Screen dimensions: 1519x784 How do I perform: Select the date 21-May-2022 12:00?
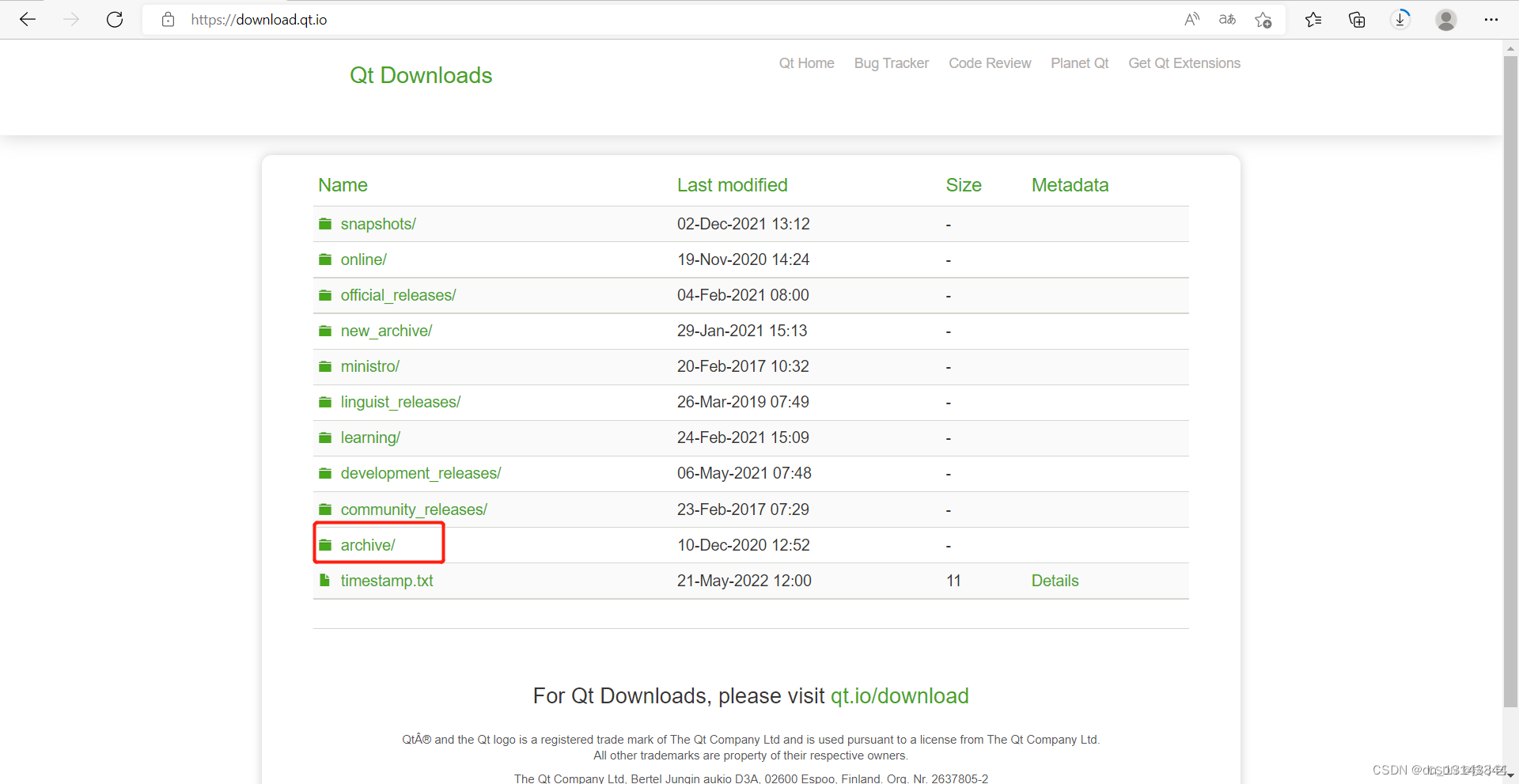coord(744,581)
